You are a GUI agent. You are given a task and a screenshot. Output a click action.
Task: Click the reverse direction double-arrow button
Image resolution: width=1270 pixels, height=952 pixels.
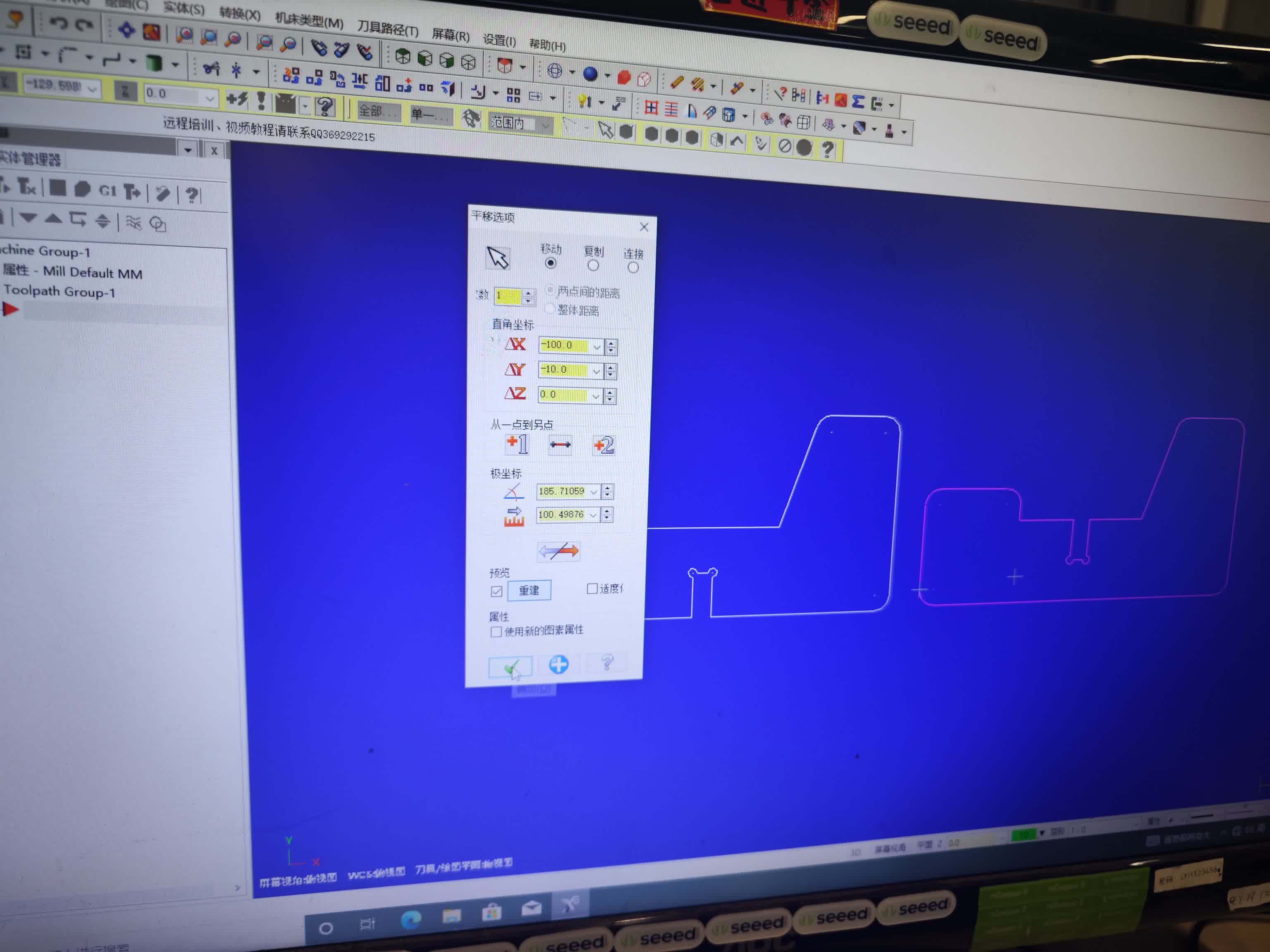pos(558,552)
